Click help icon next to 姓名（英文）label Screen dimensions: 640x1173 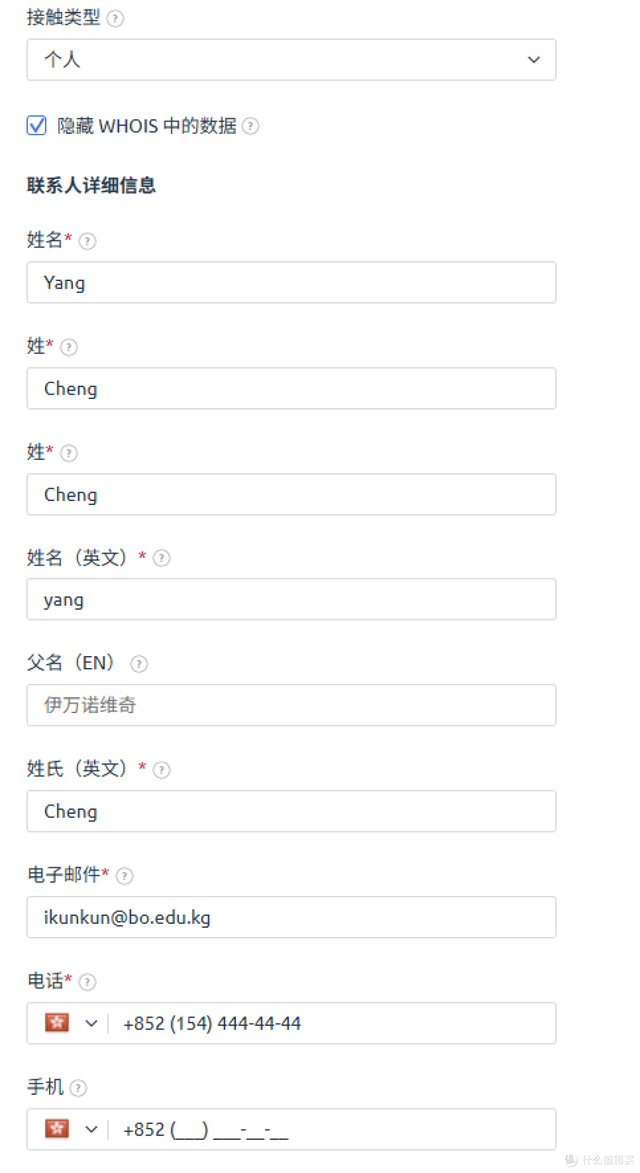tap(162, 558)
